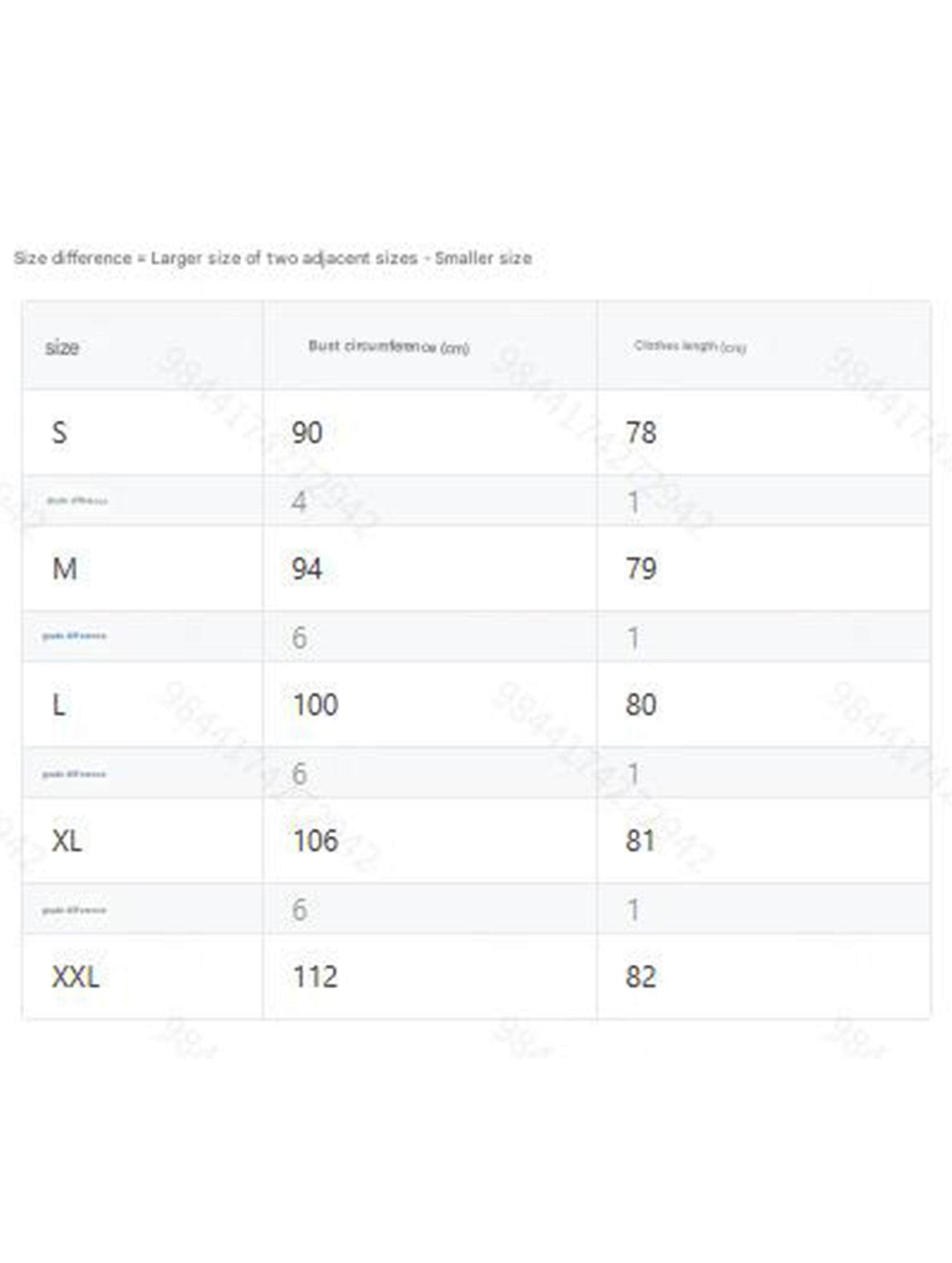Select the Bust circumference (cm) header

389,347
